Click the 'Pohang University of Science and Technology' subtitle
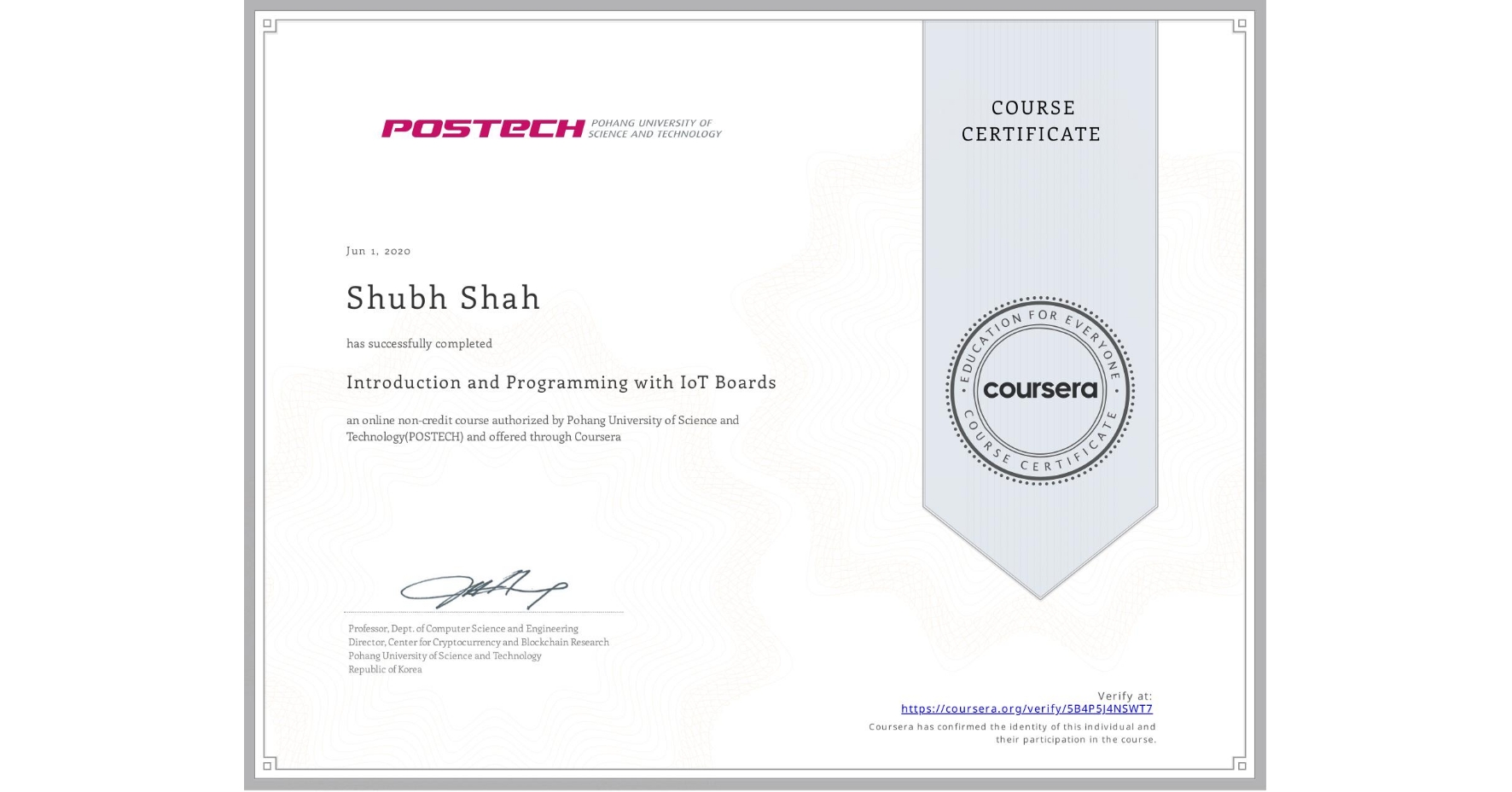This screenshot has height=792, width=1512. (x=445, y=656)
